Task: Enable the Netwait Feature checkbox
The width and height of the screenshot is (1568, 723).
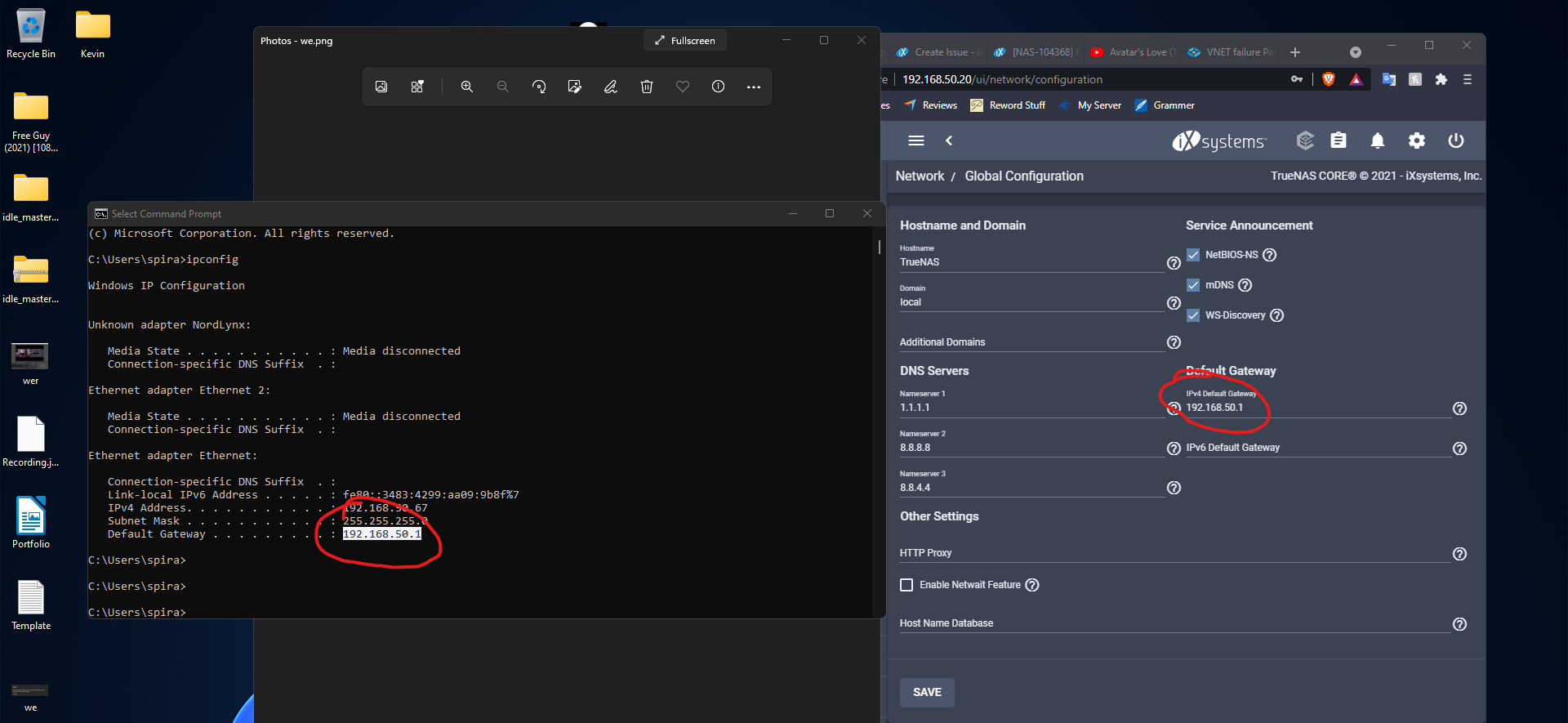Action: (x=906, y=585)
